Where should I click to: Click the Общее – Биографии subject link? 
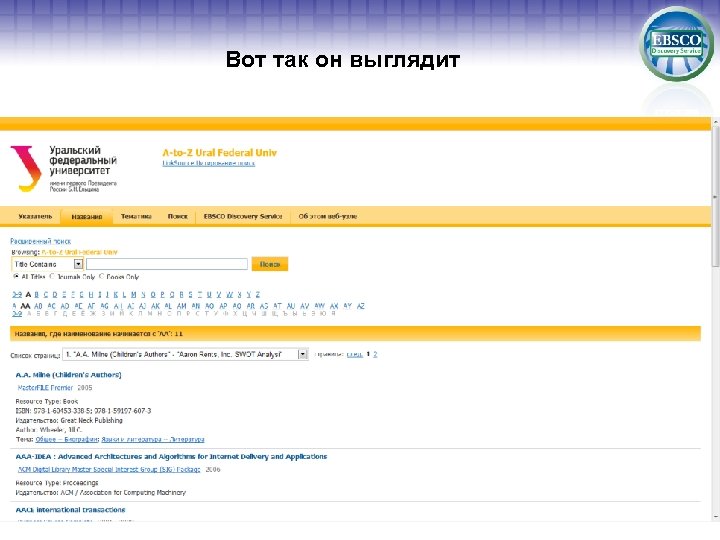(x=67, y=439)
